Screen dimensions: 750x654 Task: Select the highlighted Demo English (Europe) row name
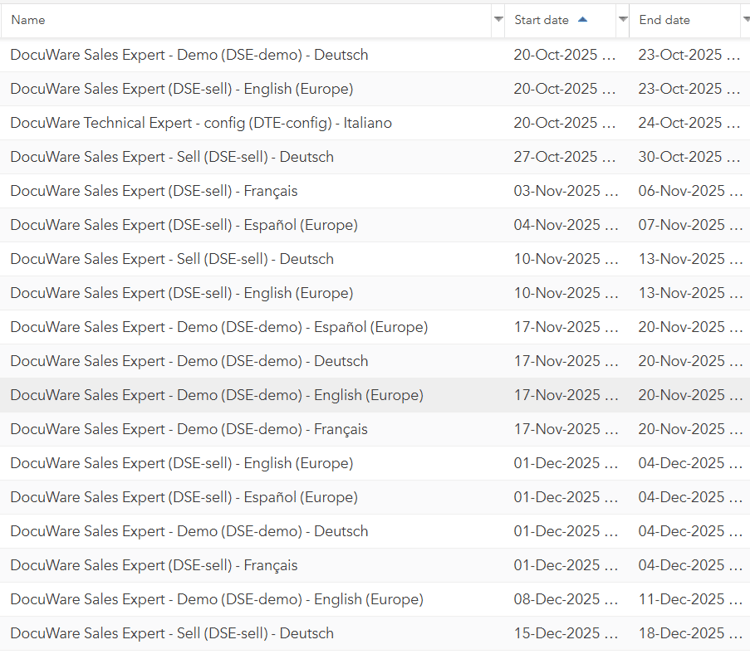pyautogui.click(x=216, y=395)
